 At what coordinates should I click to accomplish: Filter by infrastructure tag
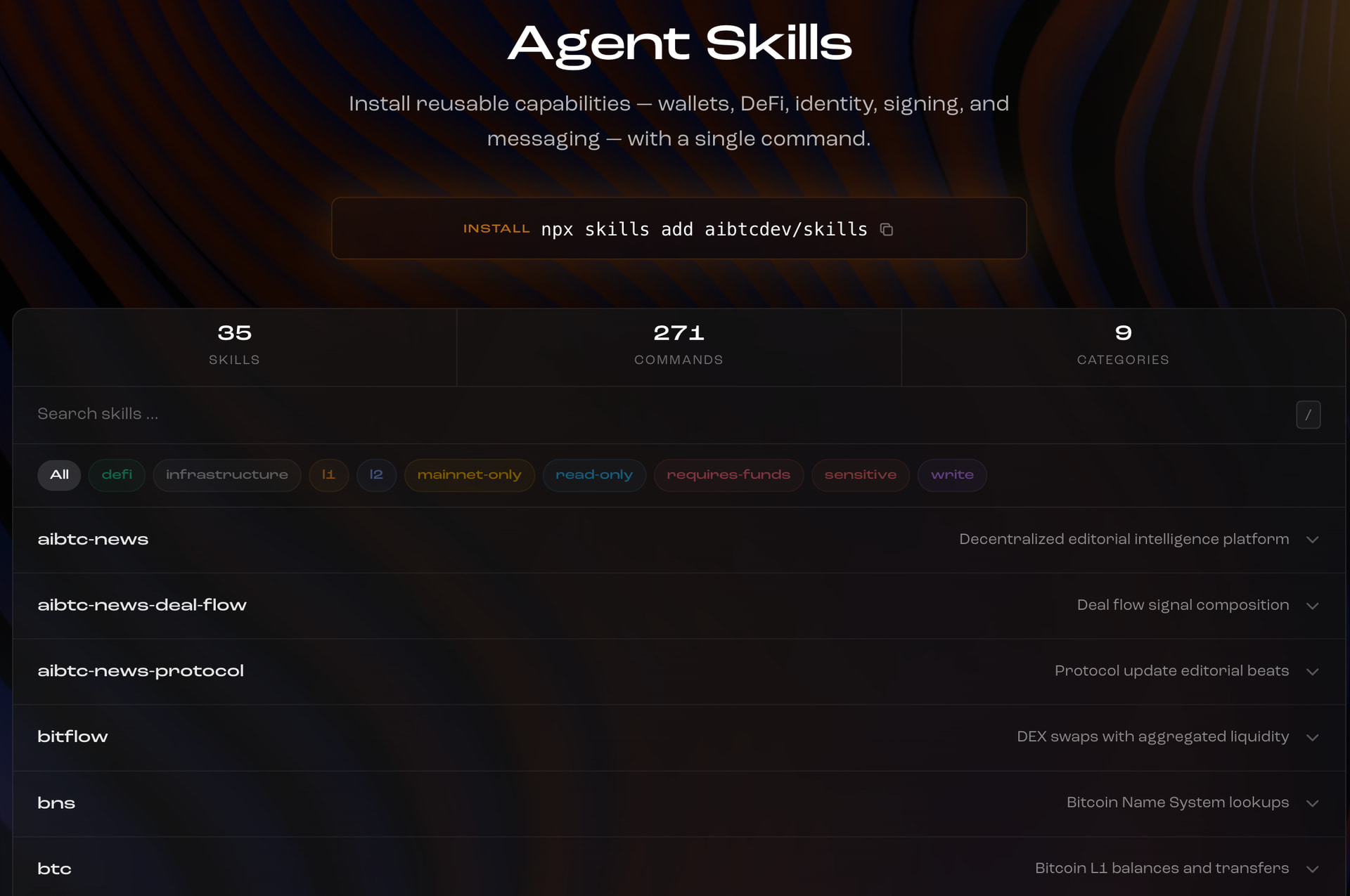coord(226,475)
